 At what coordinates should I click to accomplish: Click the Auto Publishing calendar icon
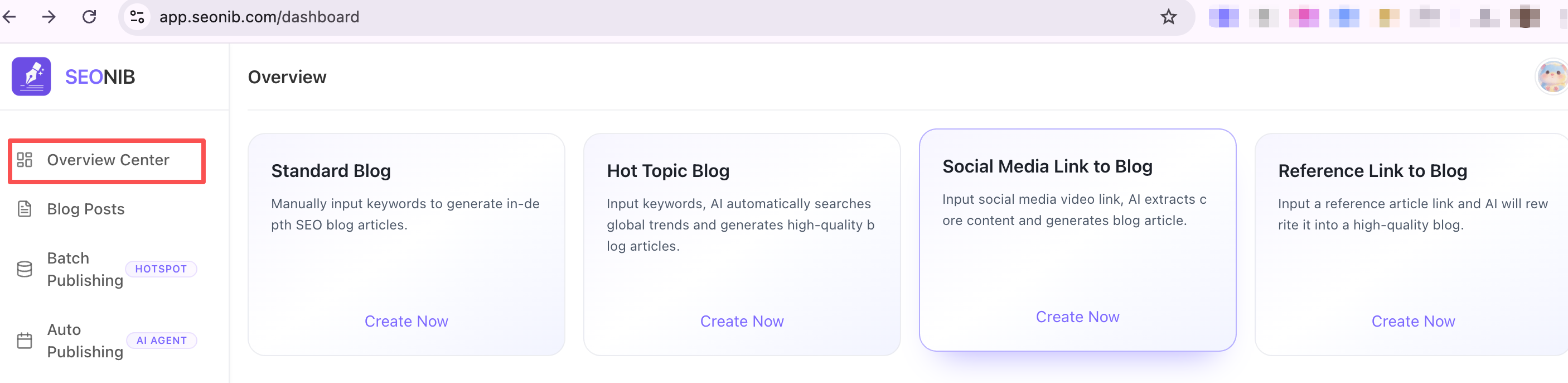point(25,341)
